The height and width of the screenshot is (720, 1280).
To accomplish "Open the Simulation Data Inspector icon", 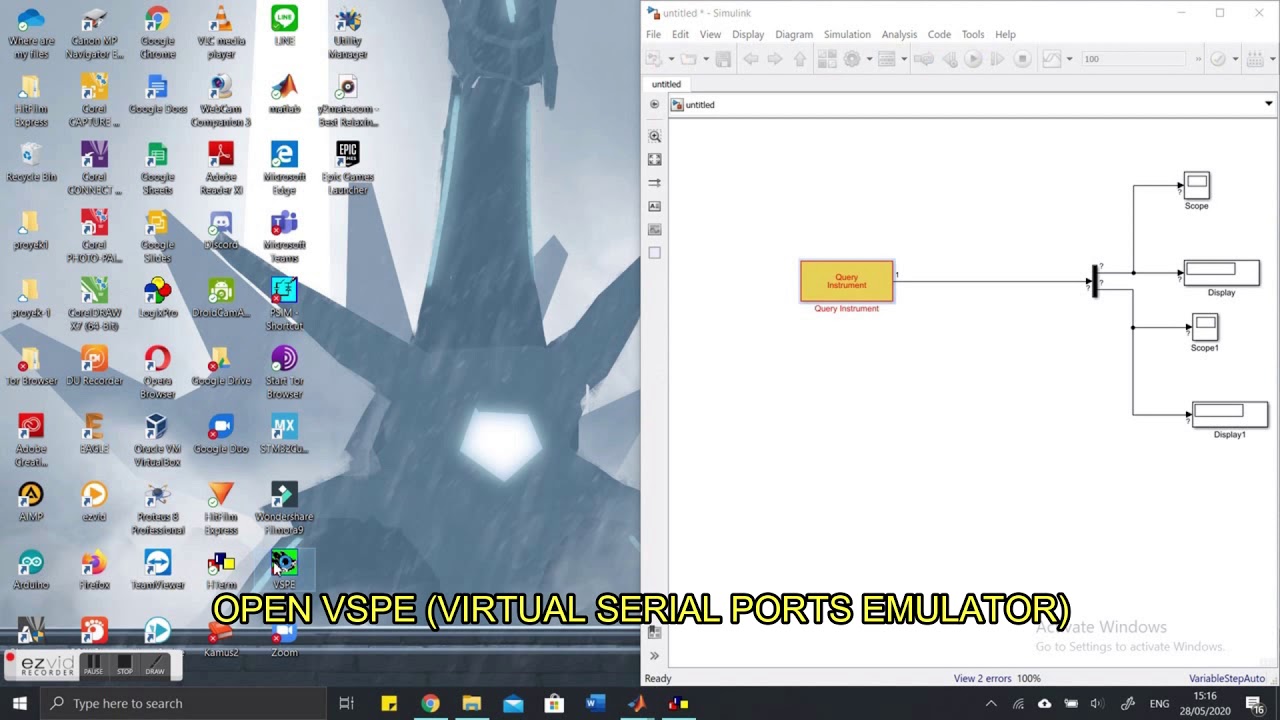I will click(1051, 59).
